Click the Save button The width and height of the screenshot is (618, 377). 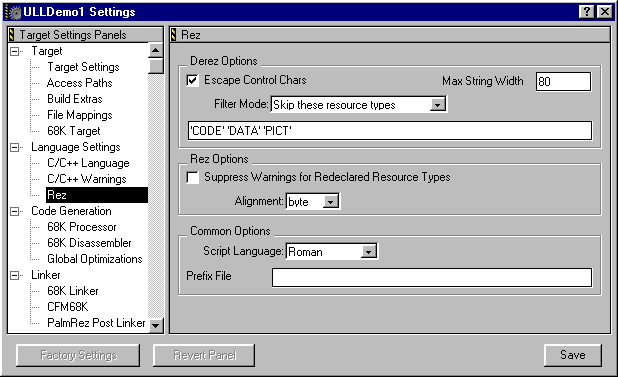(573, 355)
